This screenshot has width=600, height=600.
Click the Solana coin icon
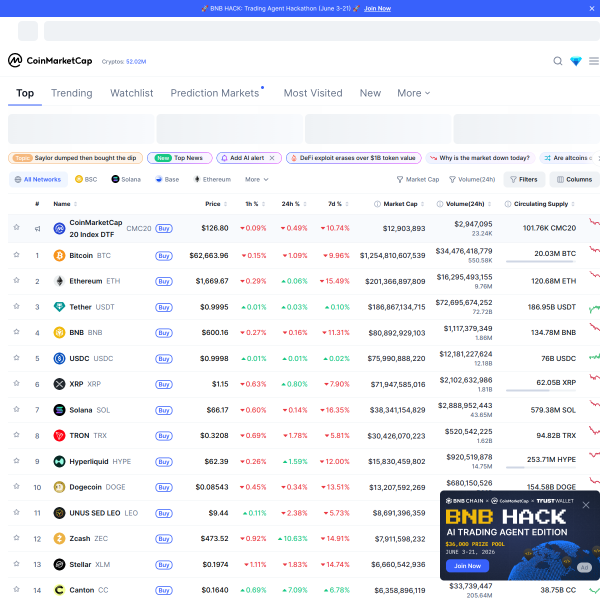click(59, 410)
